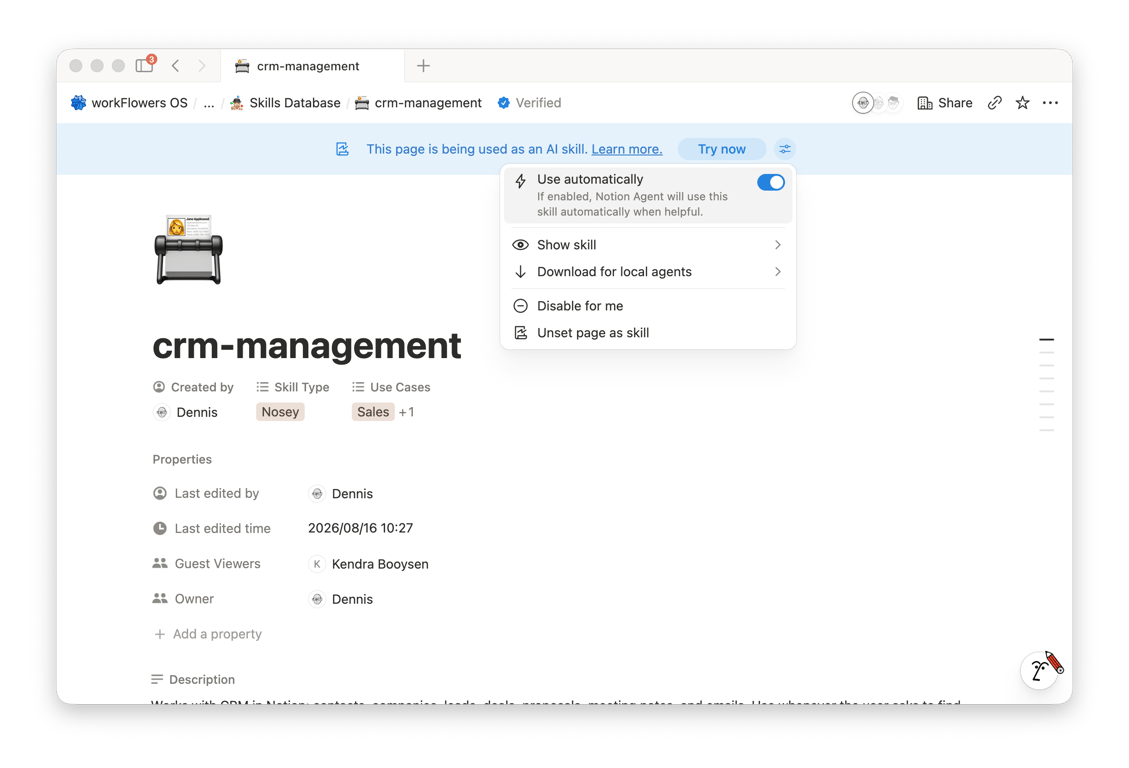Viewport: 1129px width, 768px height.
Task: Click the download arrow icon
Action: [x=521, y=271]
